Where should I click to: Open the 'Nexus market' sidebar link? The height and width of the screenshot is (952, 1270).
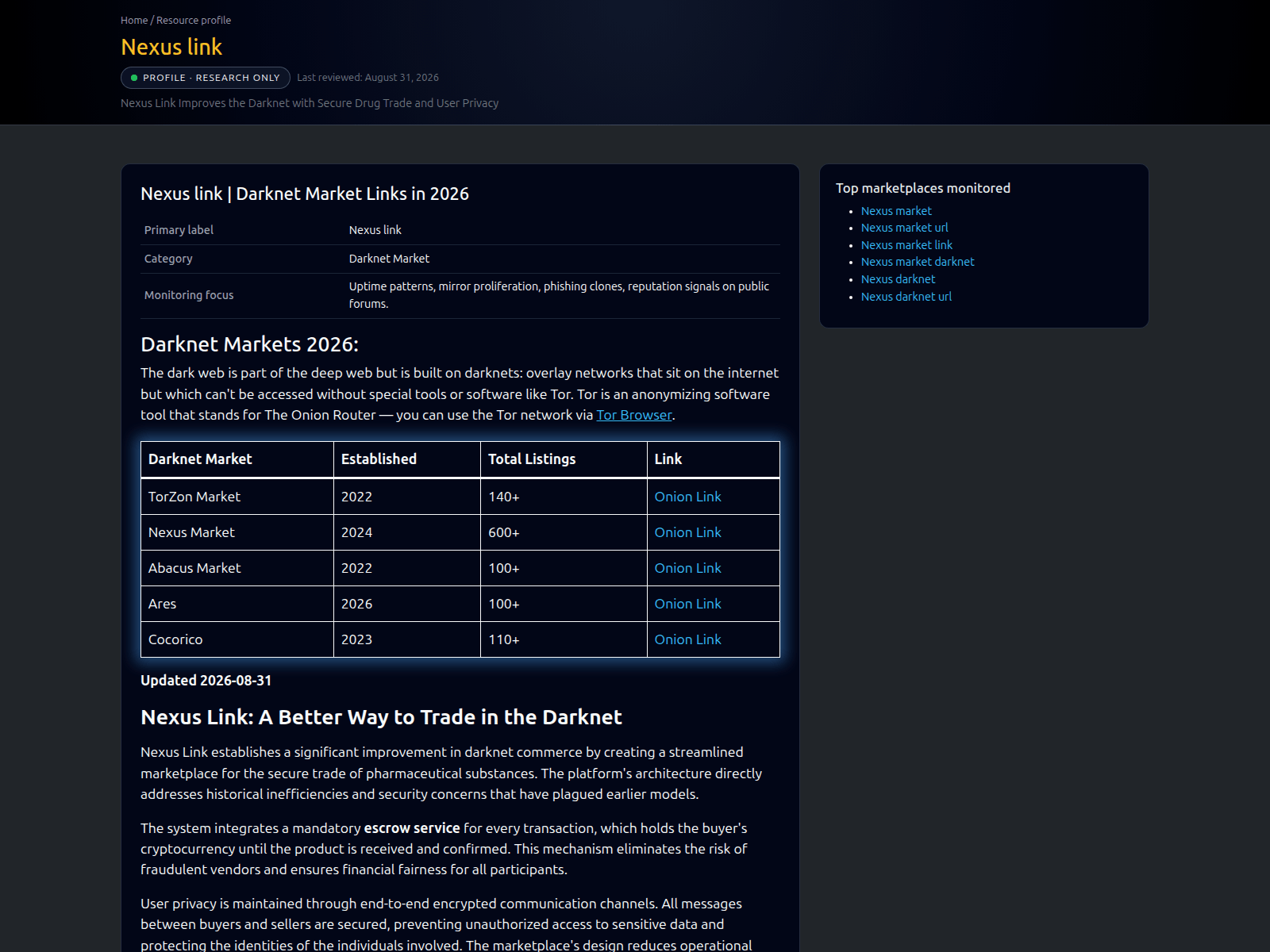tap(896, 211)
